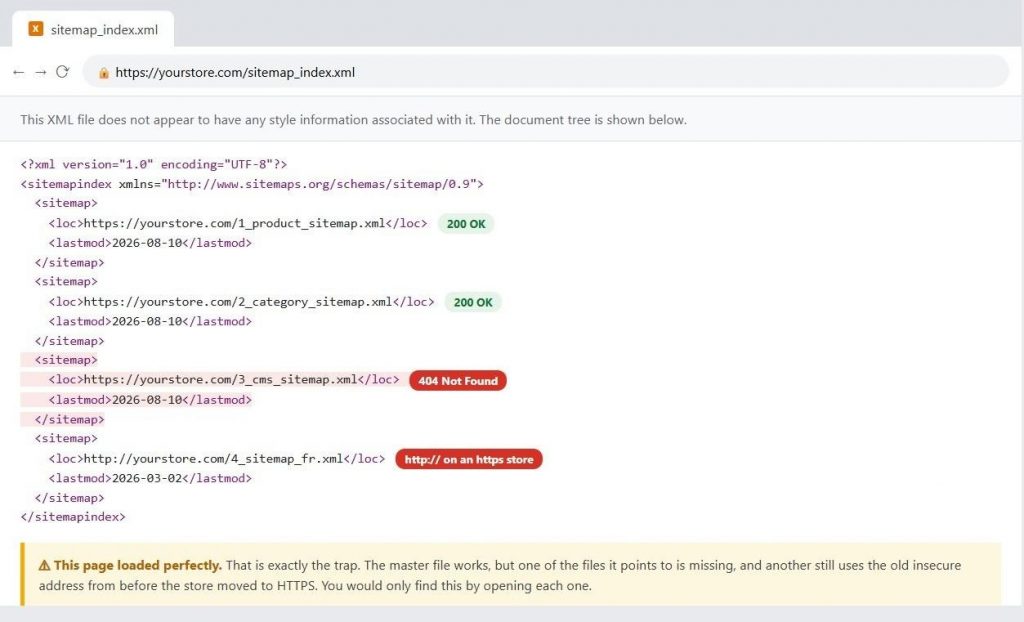Click the lastmod line under 1_product_sitemap.xml

(x=150, y=243)
